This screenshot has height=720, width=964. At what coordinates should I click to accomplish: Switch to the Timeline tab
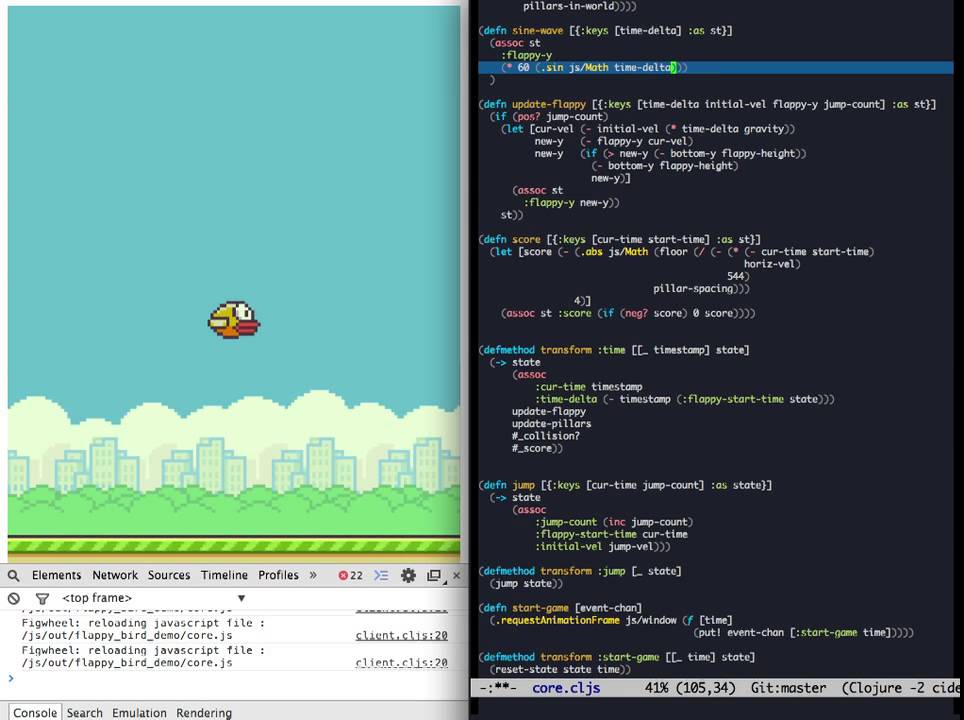tap(224, 575)
